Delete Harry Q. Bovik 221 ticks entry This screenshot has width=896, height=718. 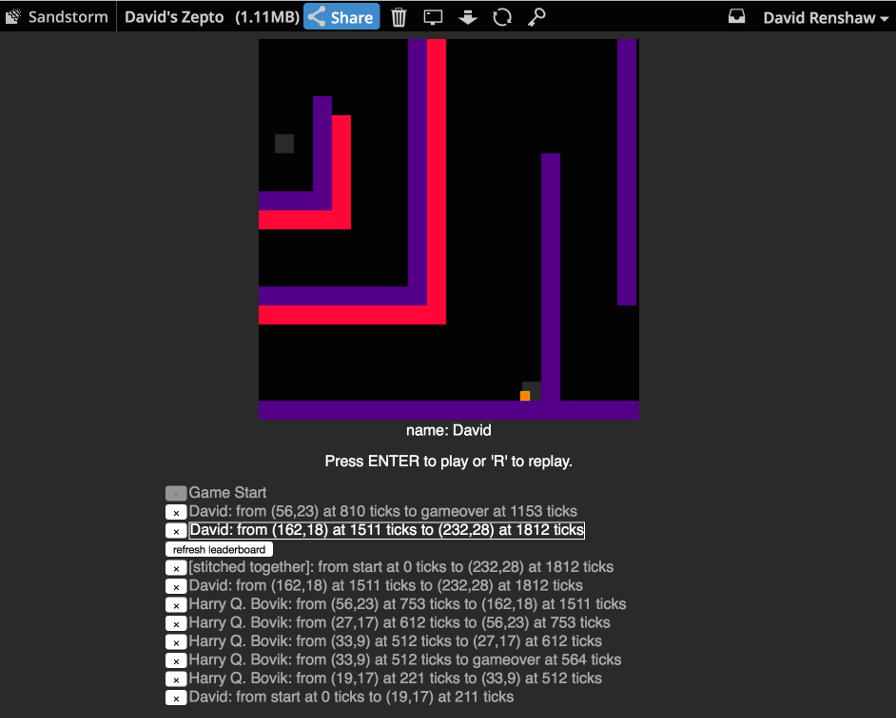(176, 679)
